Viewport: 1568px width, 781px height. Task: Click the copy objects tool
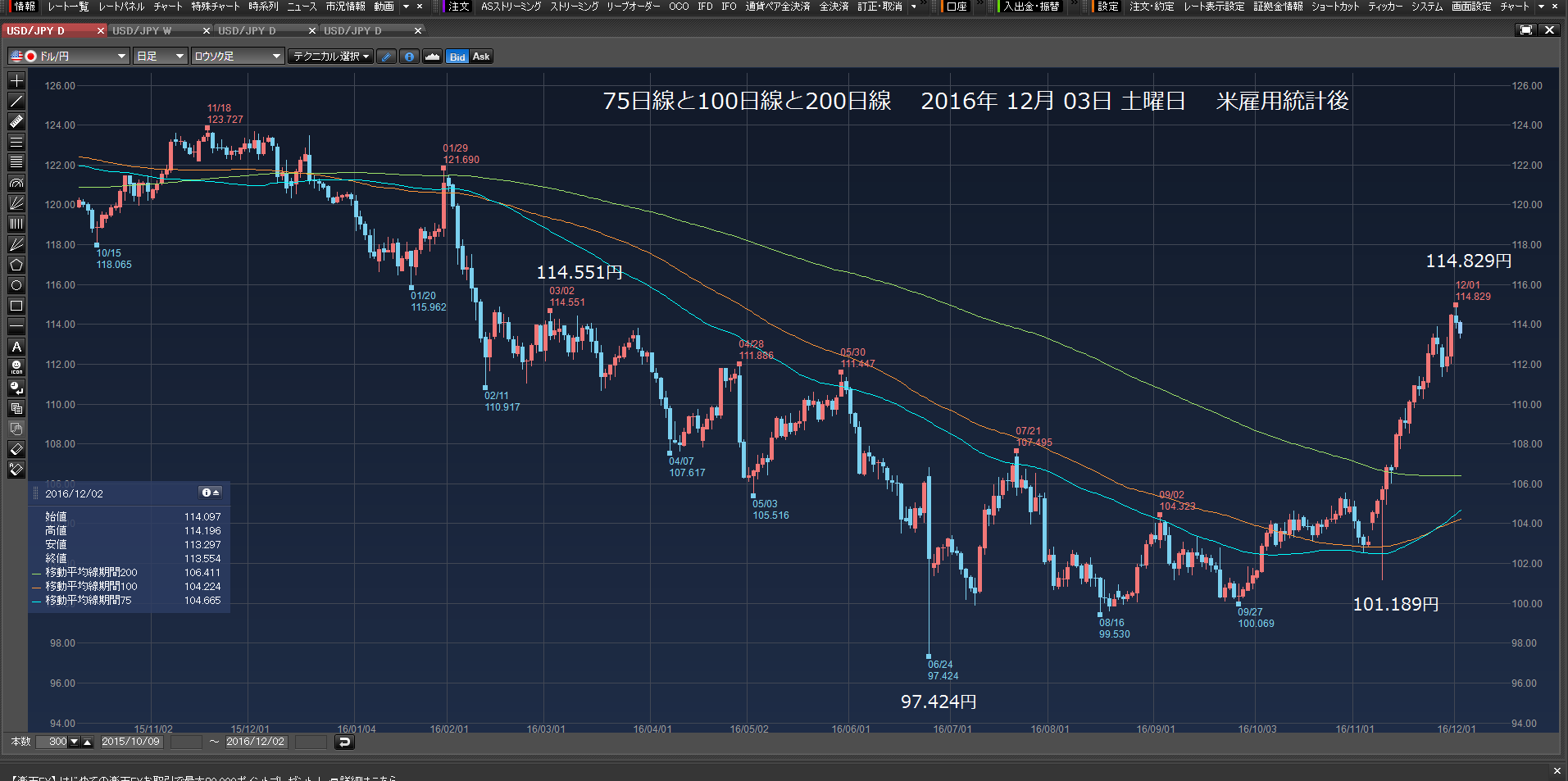pos(16,408)
